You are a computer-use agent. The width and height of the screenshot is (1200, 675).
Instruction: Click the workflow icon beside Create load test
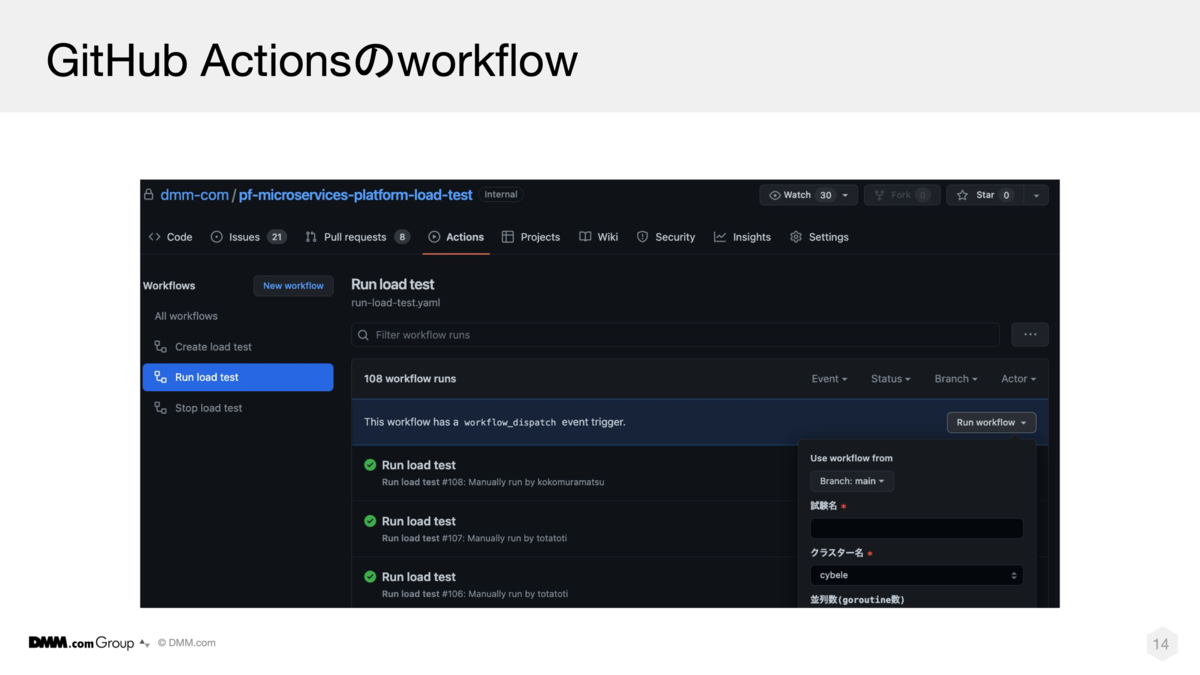click(x=160, y=347)
